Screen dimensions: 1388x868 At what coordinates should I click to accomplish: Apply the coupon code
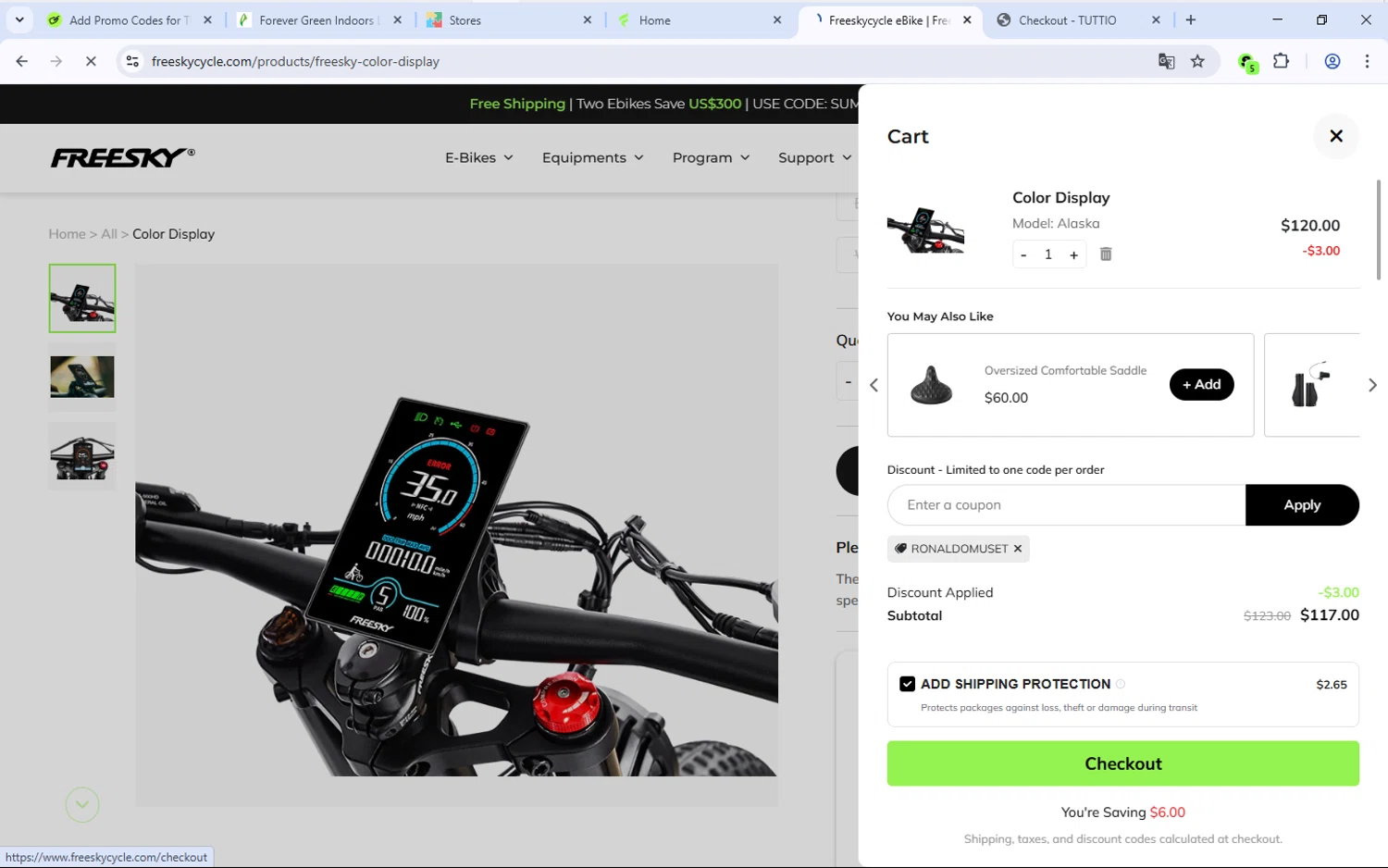1302,505
